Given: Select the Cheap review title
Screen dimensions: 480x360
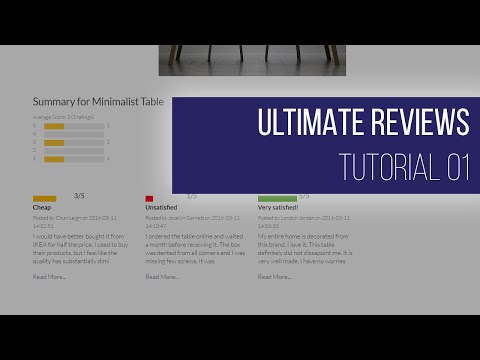Looking at the screenshot, I should point(42,207).
